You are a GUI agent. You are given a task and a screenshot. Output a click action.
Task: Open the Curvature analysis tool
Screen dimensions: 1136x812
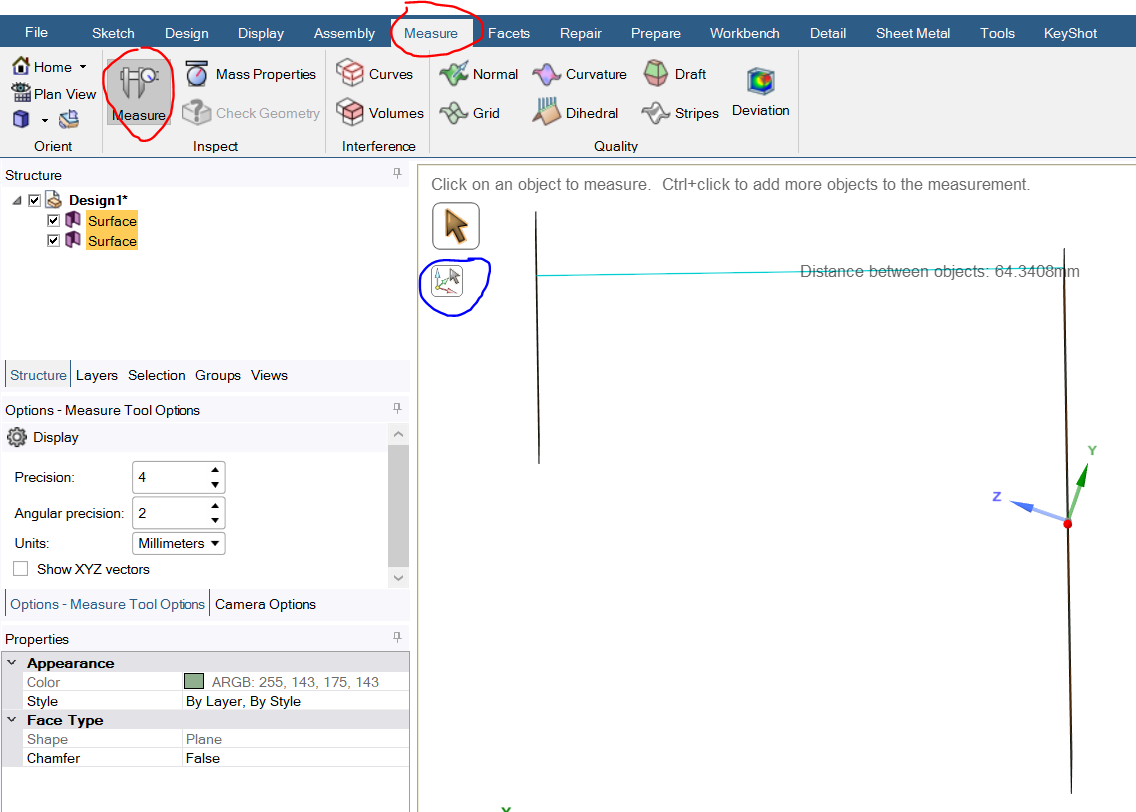point(580,74)
